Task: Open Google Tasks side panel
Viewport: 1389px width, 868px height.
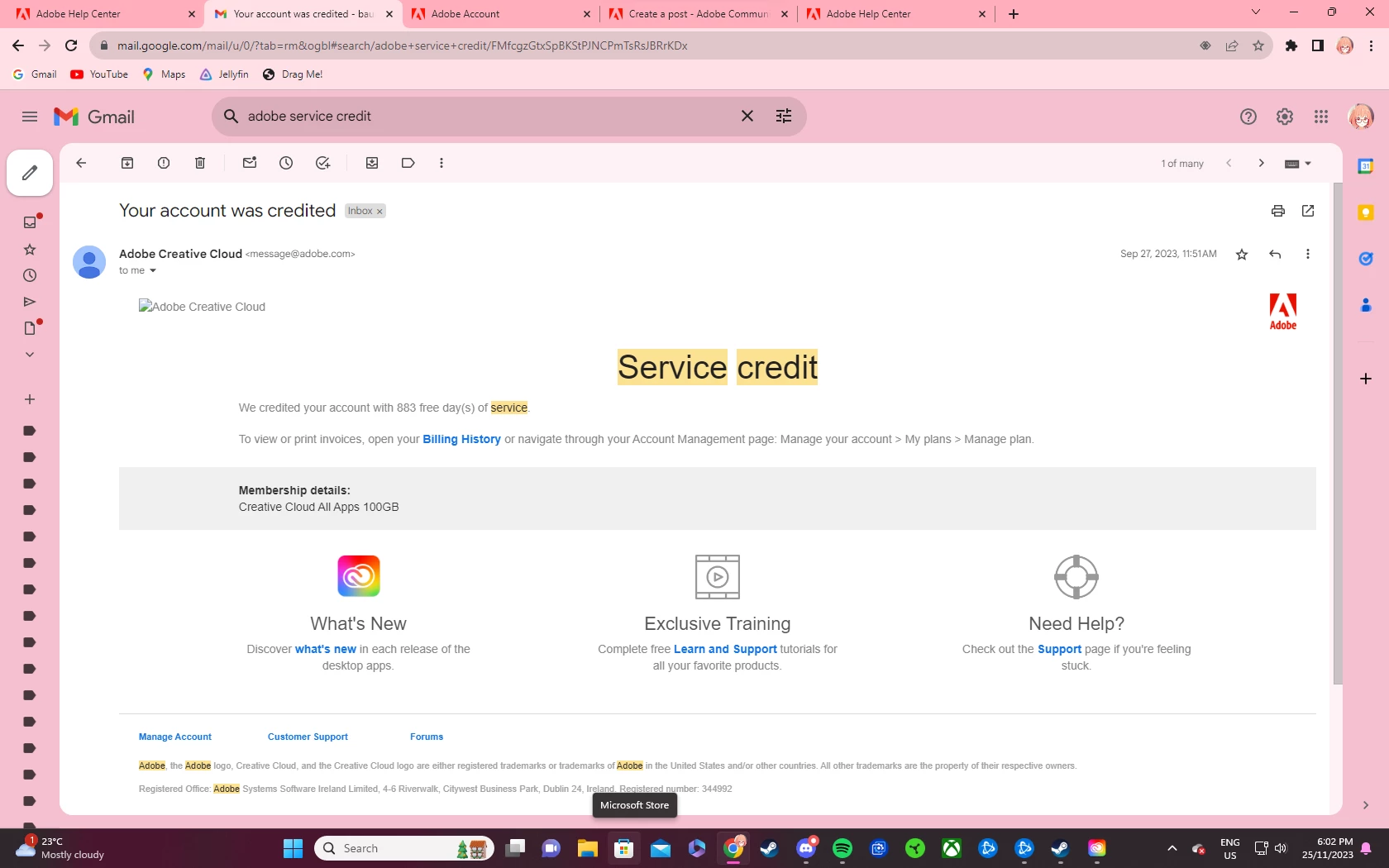Action: point(1366,259)
